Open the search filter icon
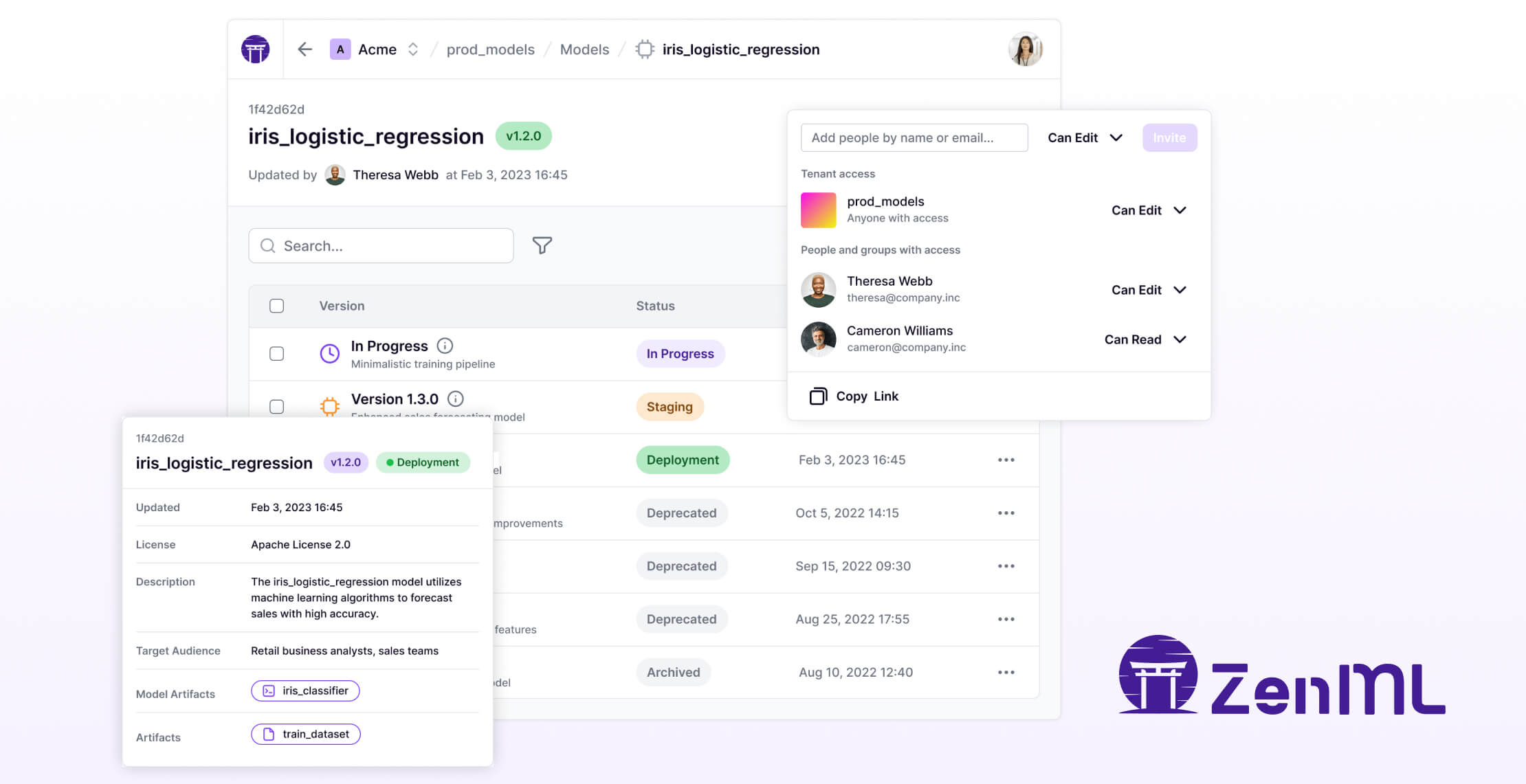 [542, 245]
